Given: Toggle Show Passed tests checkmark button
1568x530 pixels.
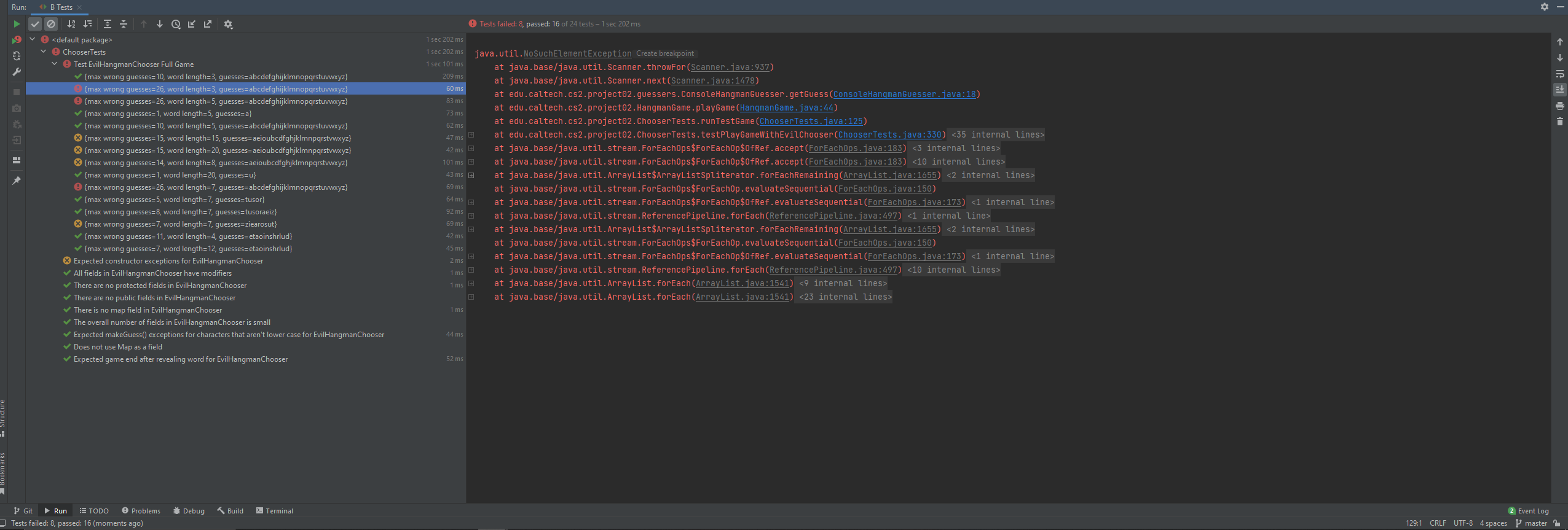Looking at the screenshot, I should pos(35,24).
